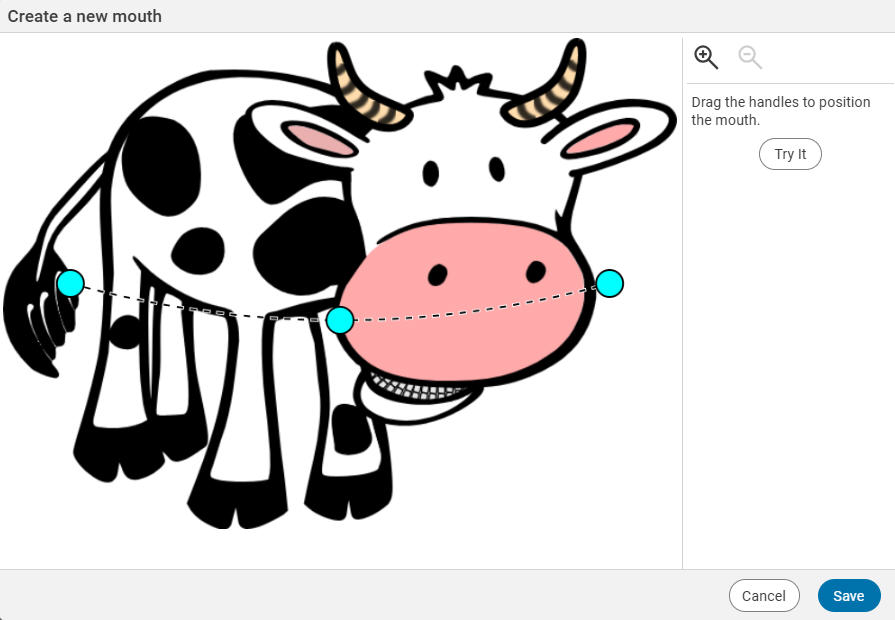Cancel the mouth creation dialog
895x620 pixels.
pyautogui.click(x=764, y=595)
